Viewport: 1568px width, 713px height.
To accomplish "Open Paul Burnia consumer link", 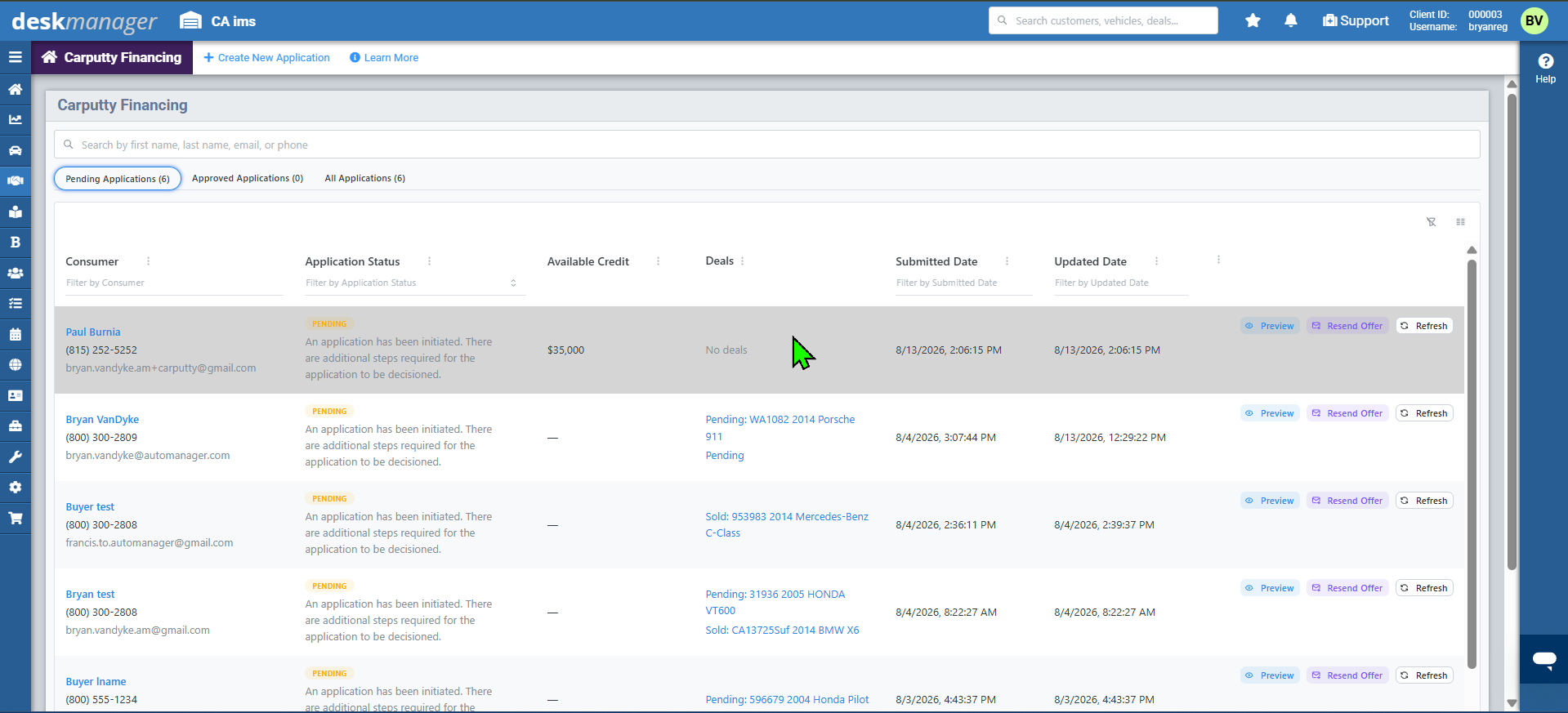I will point(93,332).
